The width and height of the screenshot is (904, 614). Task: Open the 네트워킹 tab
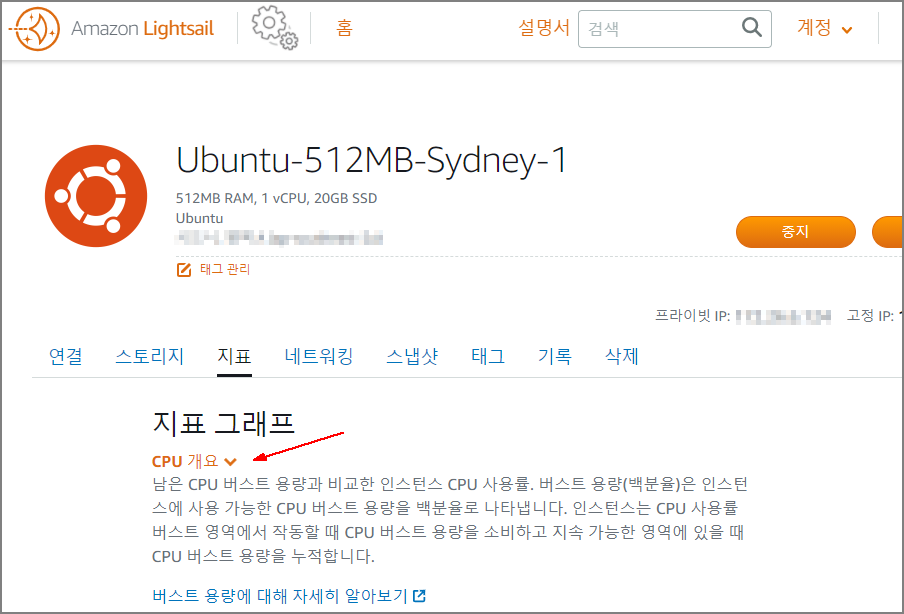click(x=319, y=356)
